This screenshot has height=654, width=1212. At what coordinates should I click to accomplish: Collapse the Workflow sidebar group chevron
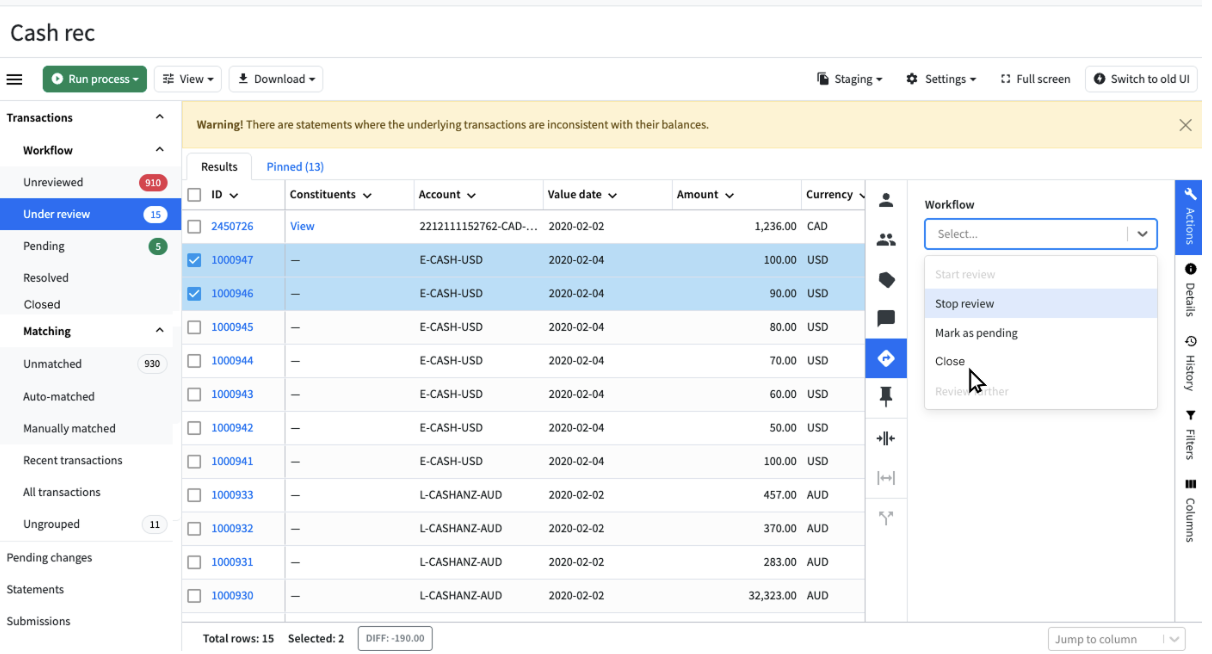[x=159, y=150]
